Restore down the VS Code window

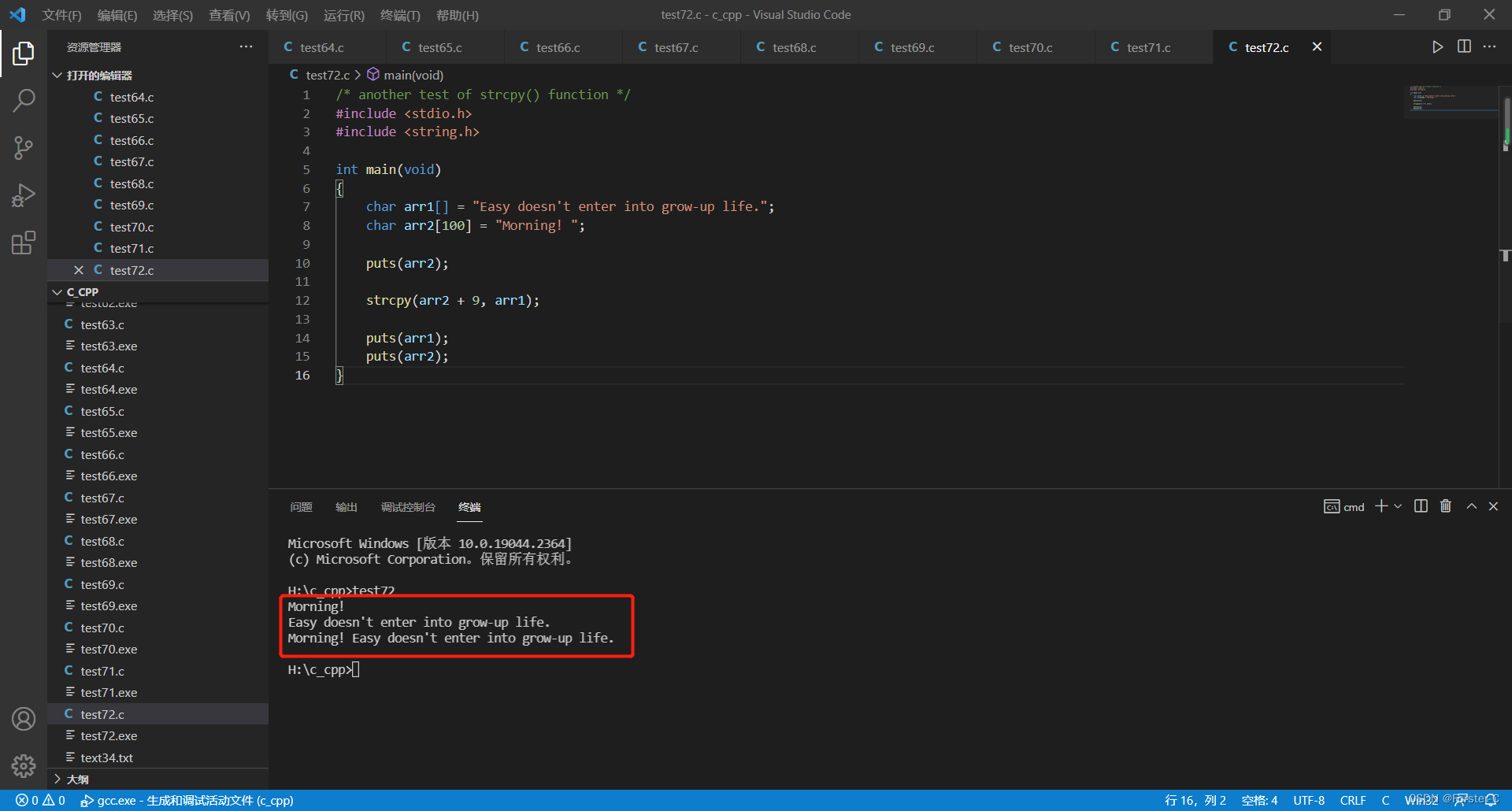click(x=1444, y=15)
